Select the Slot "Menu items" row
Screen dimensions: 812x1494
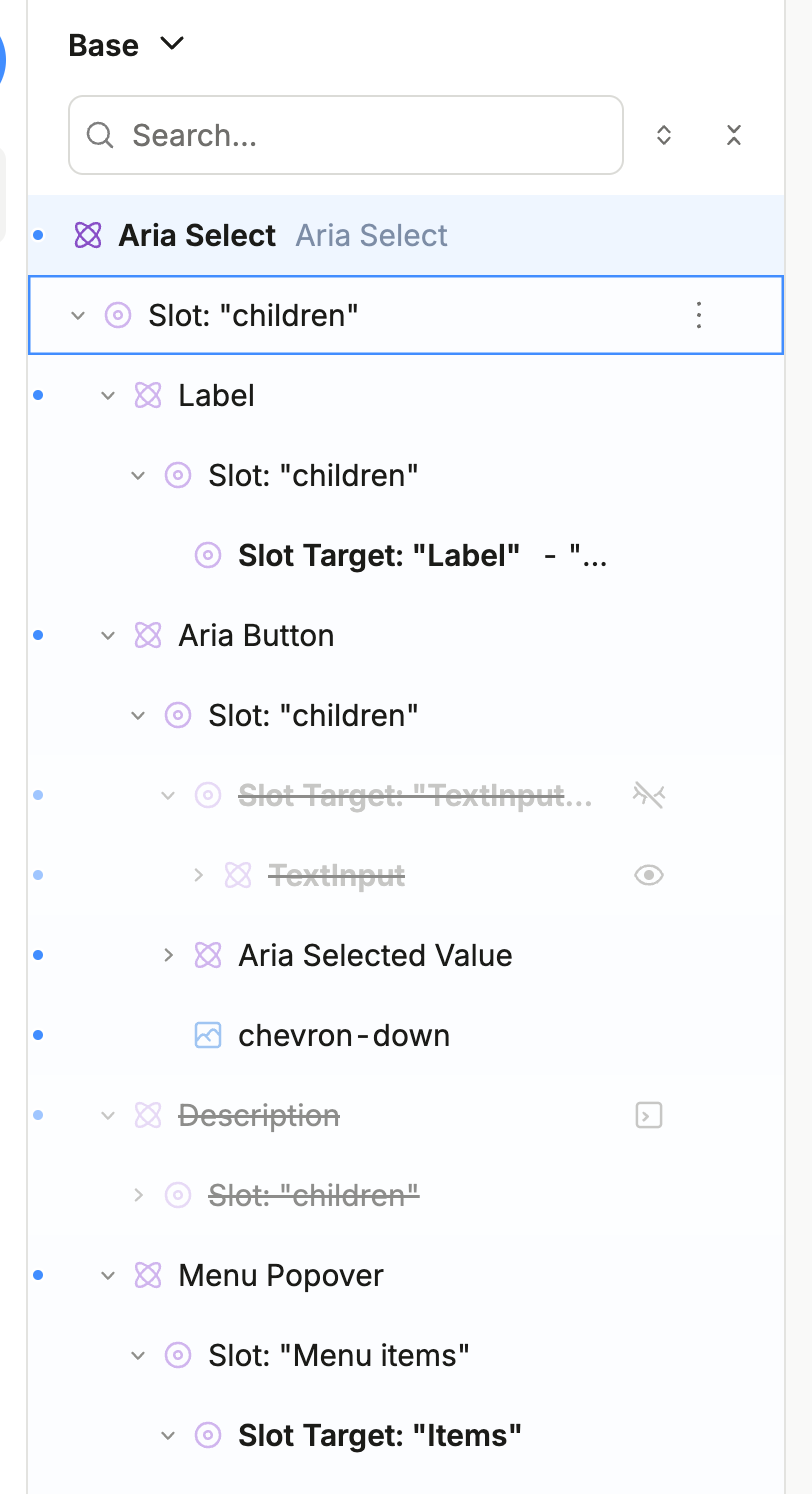pos(338,1355)
